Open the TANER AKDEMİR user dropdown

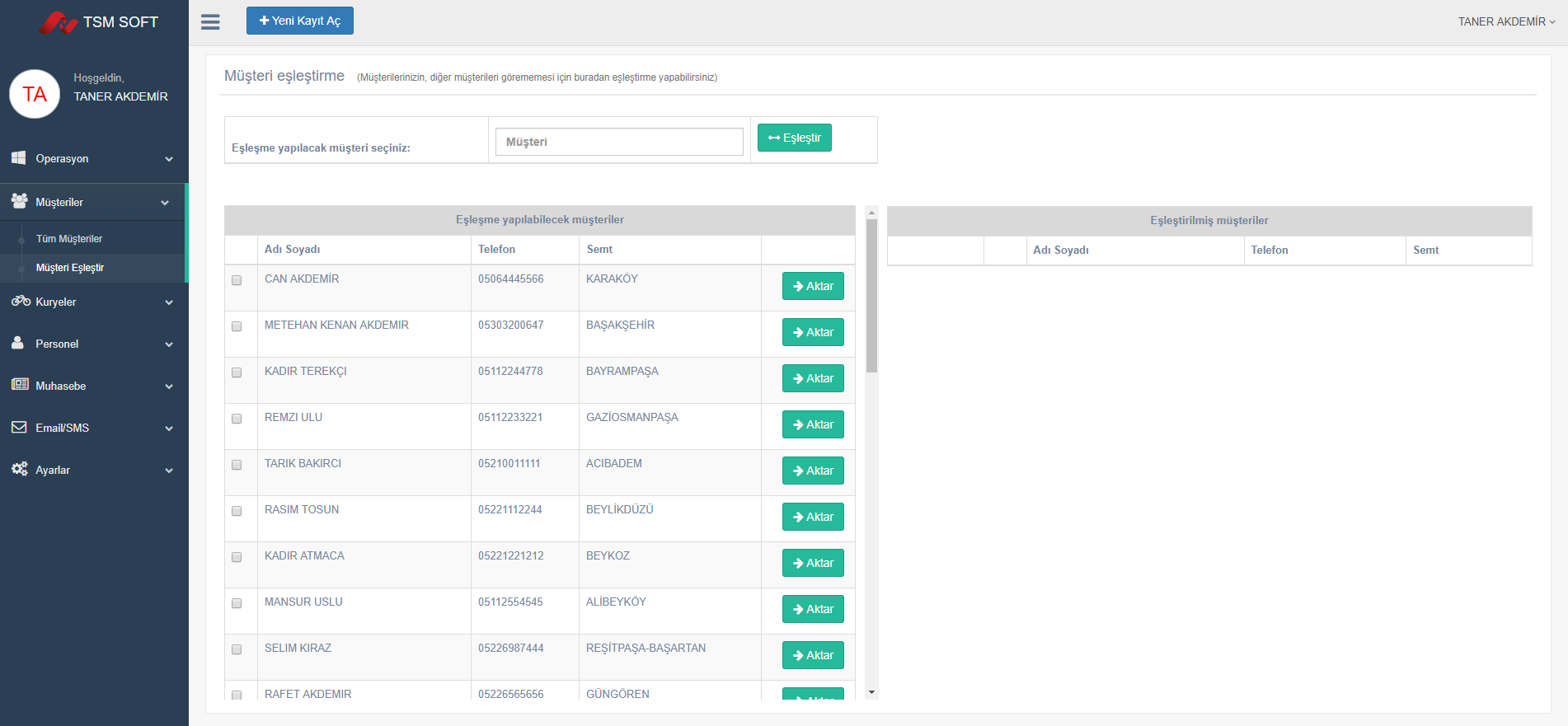[1505, 22]
